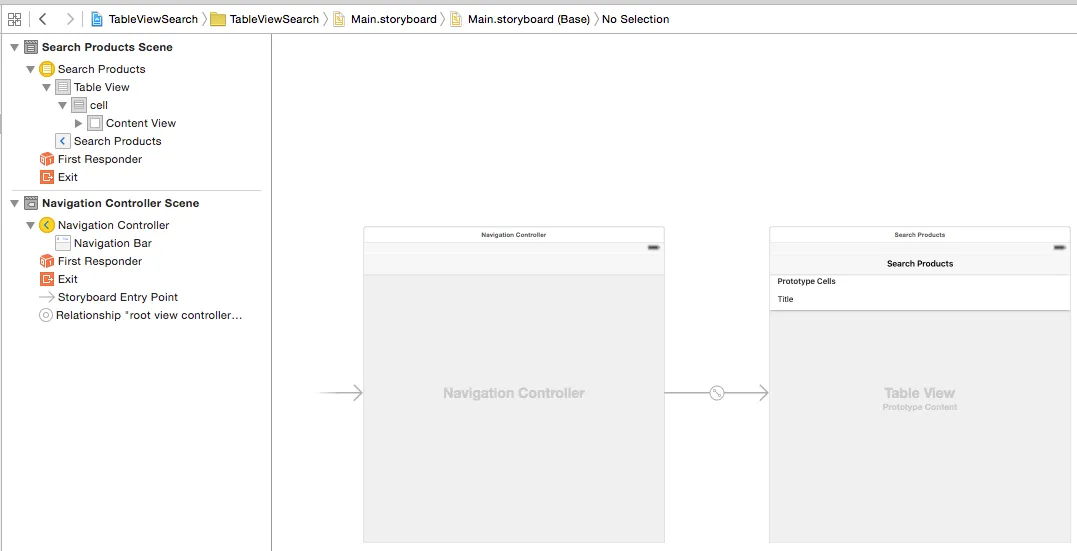Open TableViewSearch project in breadcrumb bar

click(x=144, y=19)
